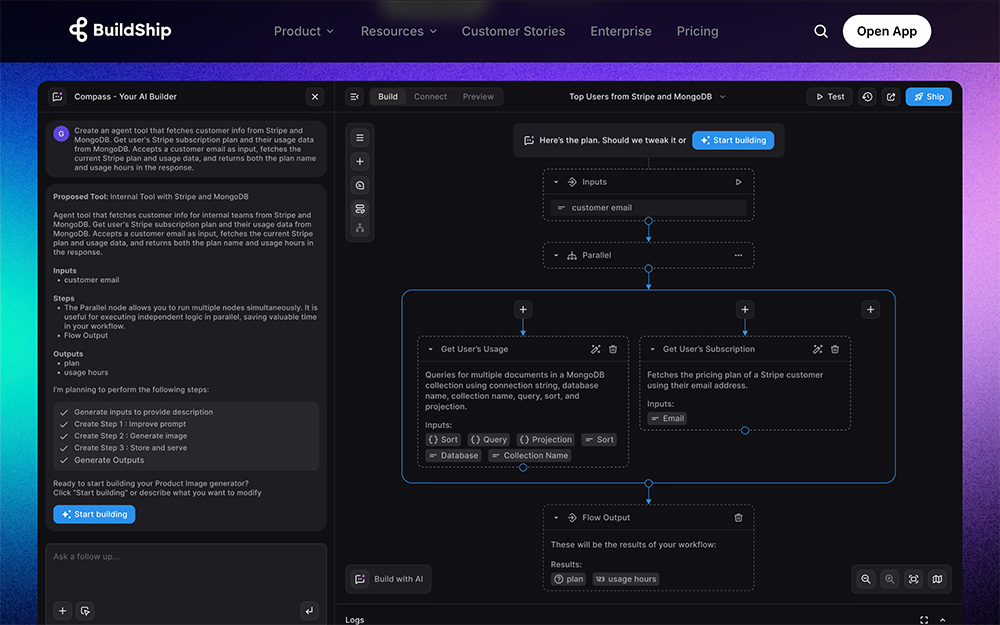Run the Inputs node play icon
The image size is (1000, 625).
click(739, 182)
